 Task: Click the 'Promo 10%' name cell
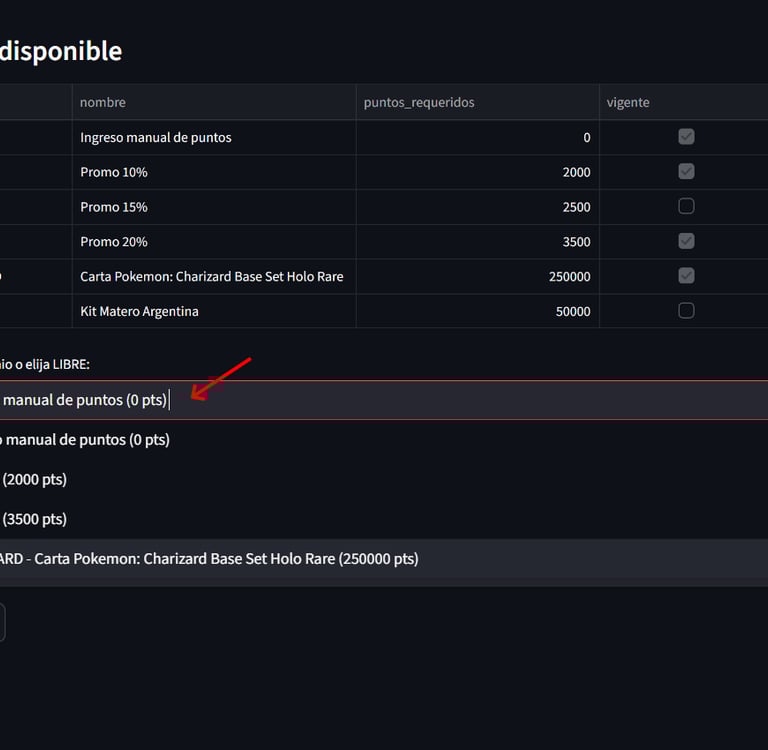pos(114,172)
